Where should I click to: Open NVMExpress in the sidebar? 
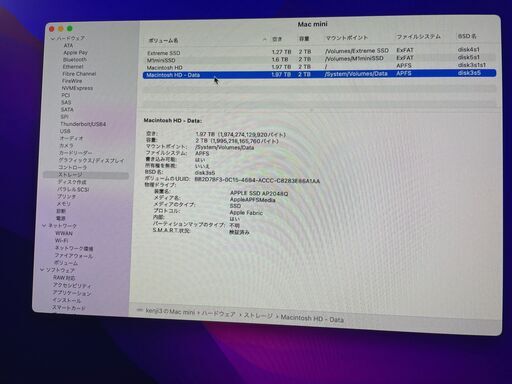pos(77,88)
